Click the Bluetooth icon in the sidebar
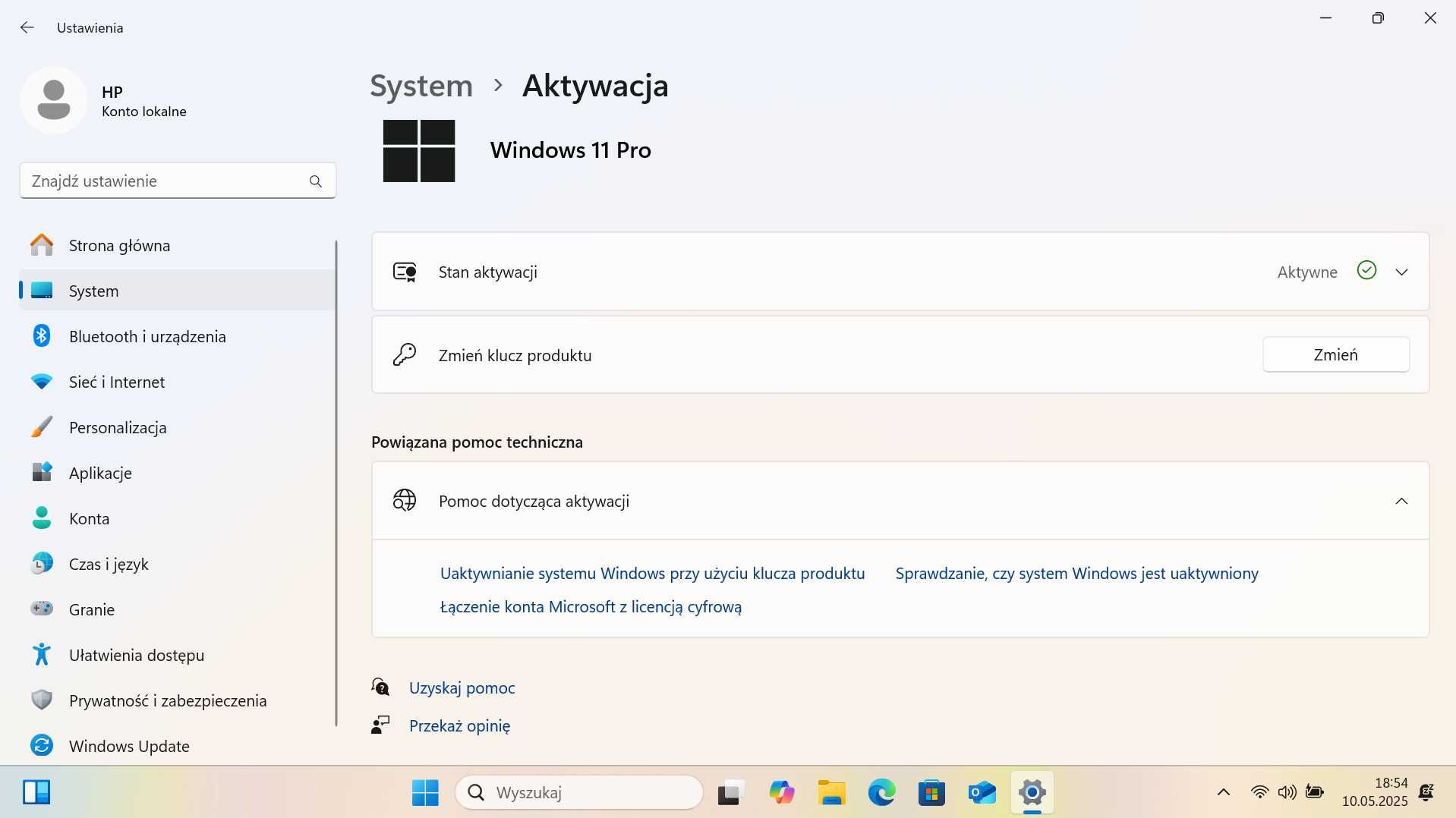Viewport: 1456px width, 818px height. (42, 335)
